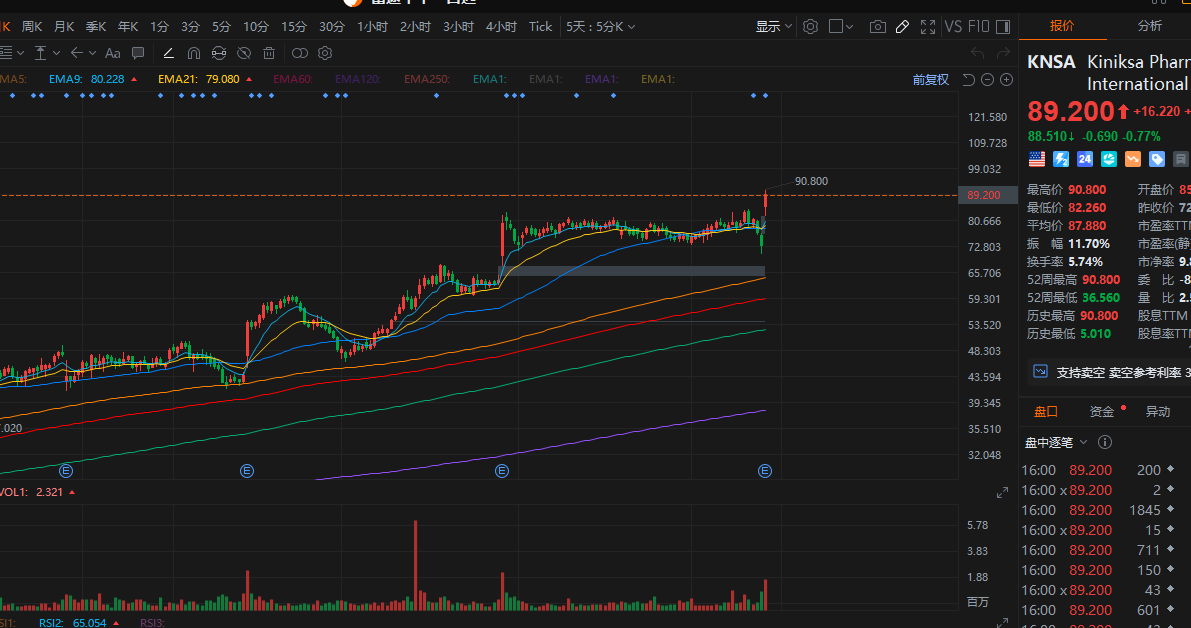The height and width of the screenshot is (628, 1191).
Task: Open the 异动 tab
Action: [1158, 412]
